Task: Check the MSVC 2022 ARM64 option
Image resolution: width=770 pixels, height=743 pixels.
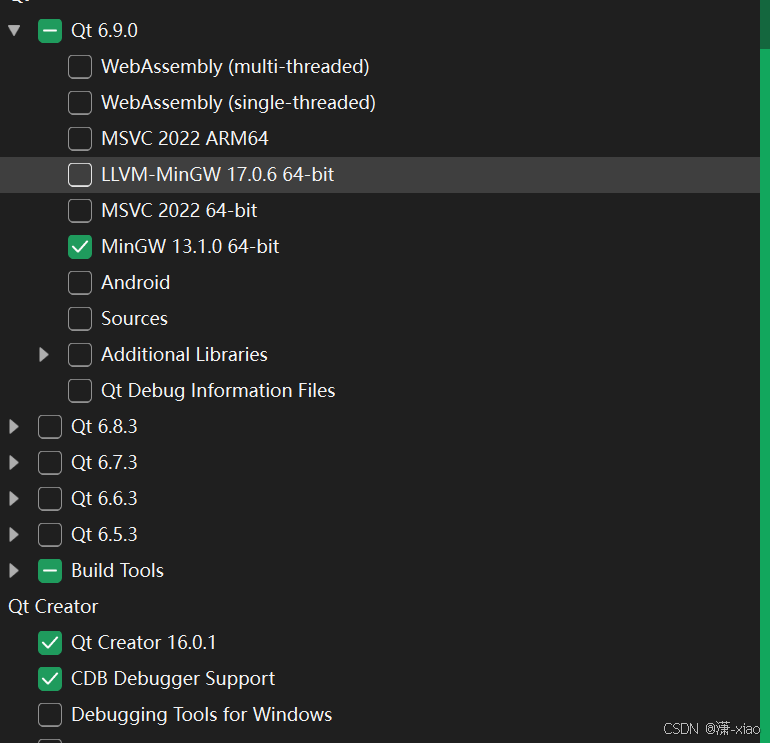Action: click(80, 138)
